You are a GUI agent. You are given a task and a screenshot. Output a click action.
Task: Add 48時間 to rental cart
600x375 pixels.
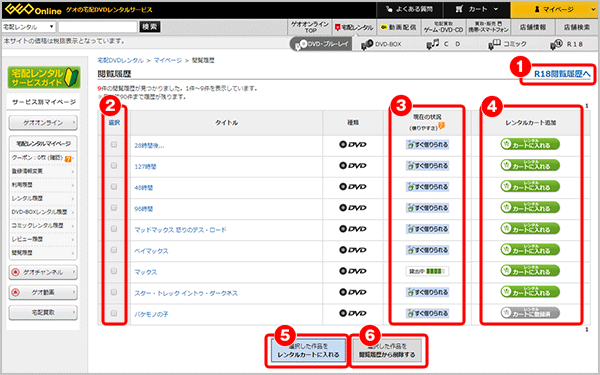point(530,186)
